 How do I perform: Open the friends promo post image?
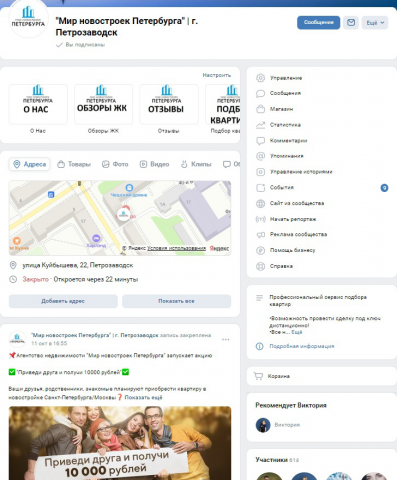(x=120, y=443)
